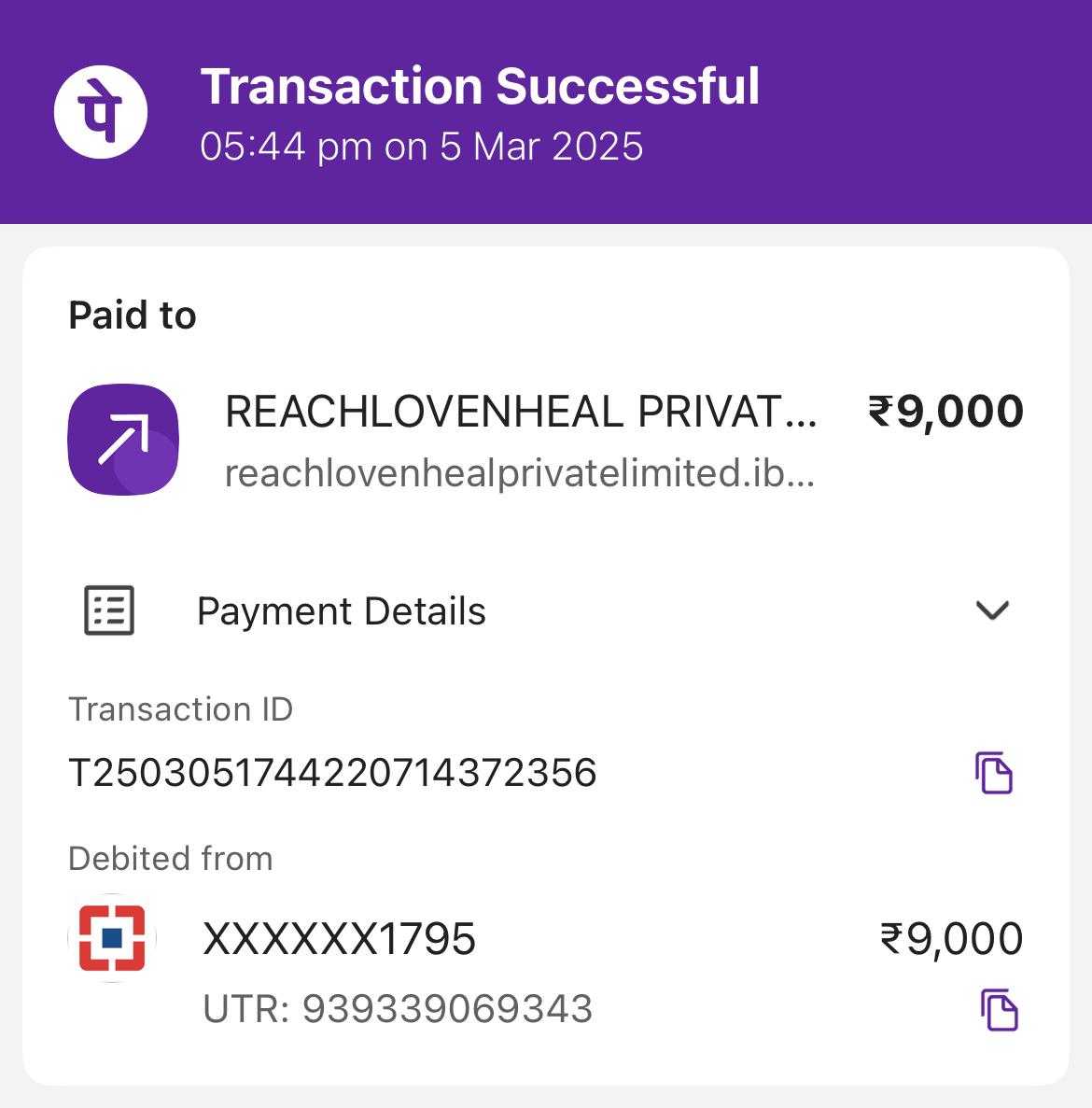Viewport: 1092px width, 1108px height.
Task: Select the Transaction Successful heading
Action: pos(481,86)
